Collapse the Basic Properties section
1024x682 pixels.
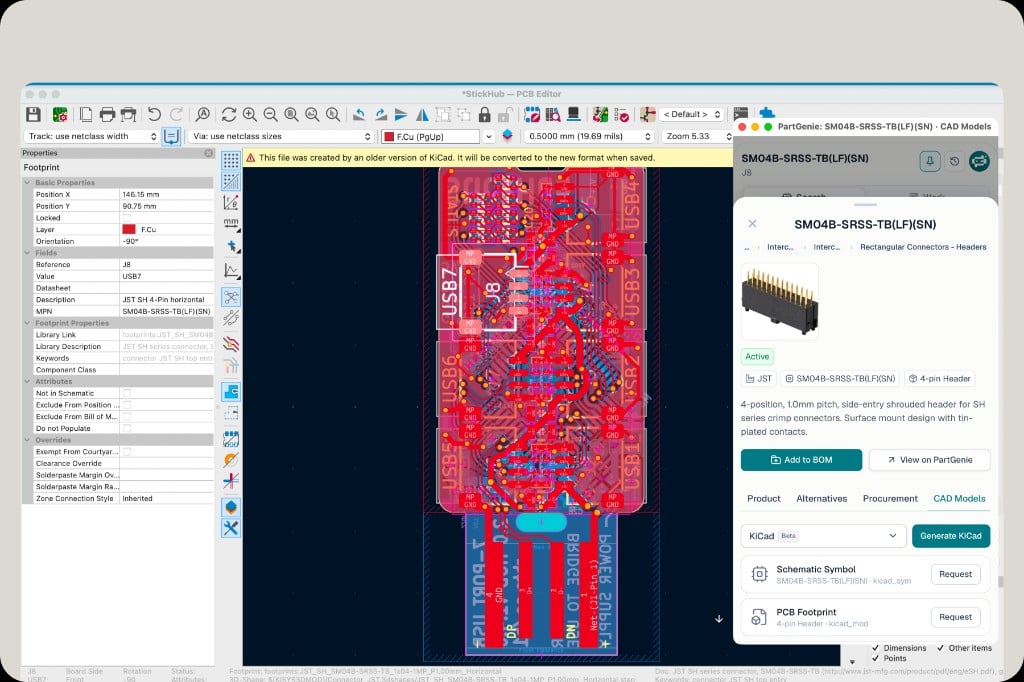[x=27, y=183]
